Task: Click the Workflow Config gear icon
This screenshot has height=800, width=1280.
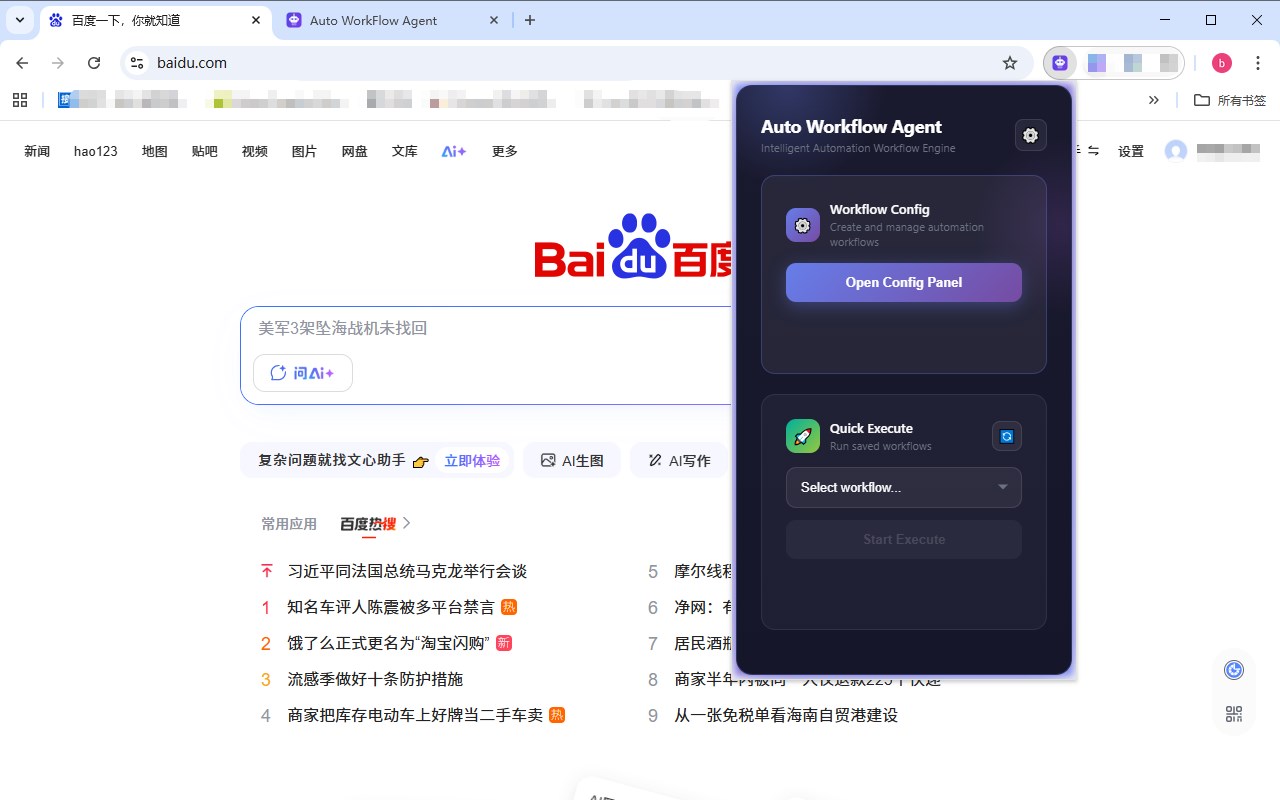Action: click(802, 225)
